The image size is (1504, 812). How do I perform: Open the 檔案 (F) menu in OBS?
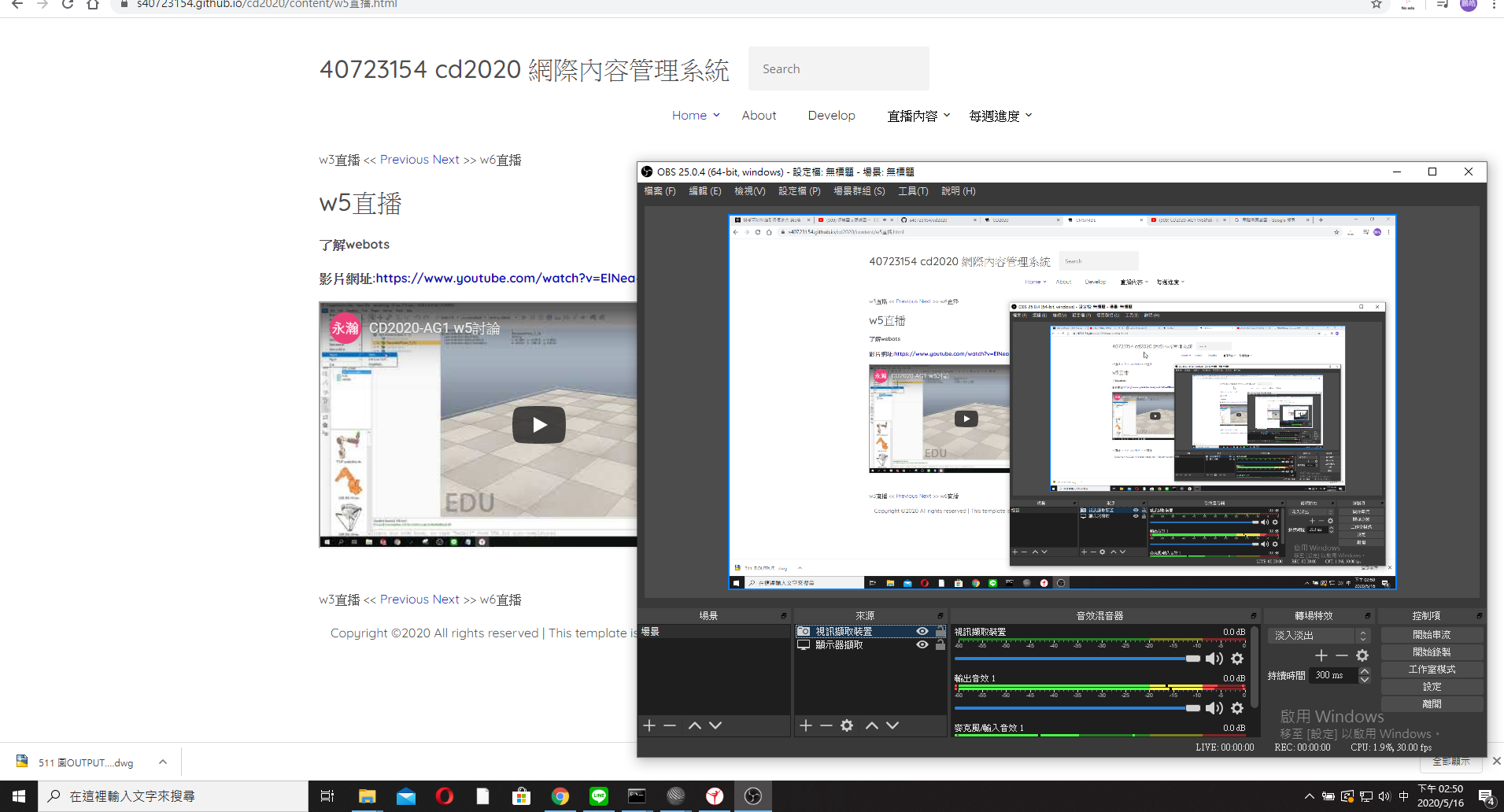(x=660, y=191)
